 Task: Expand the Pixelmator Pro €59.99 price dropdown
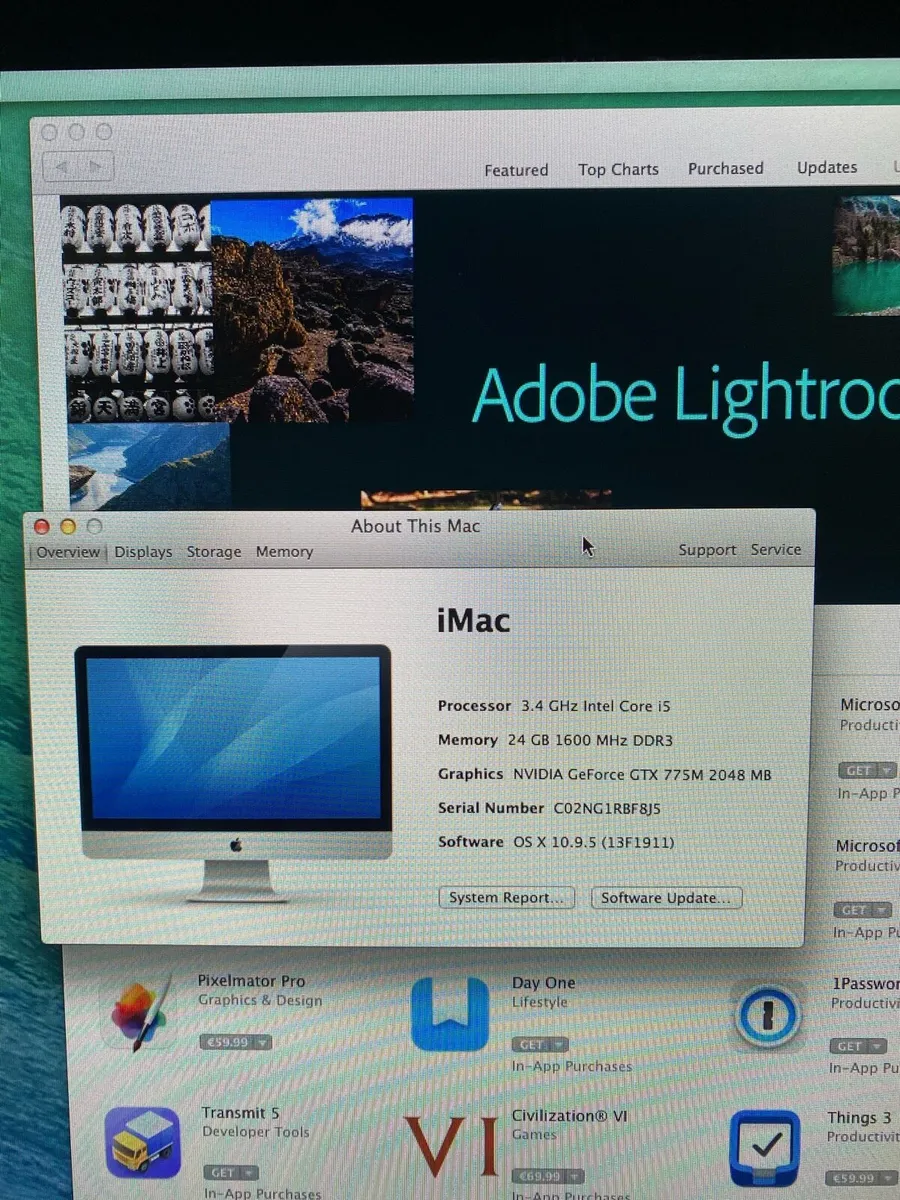(x=262, y=1042)
